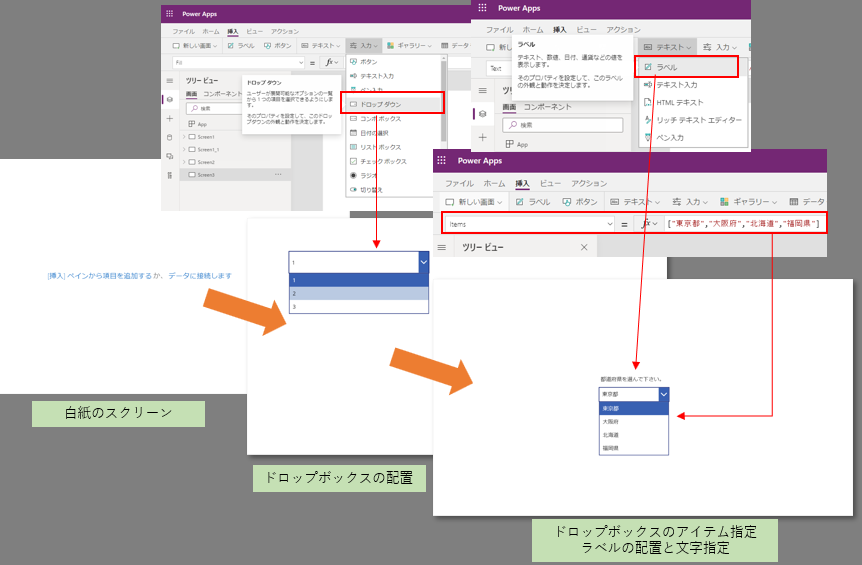Viewport: 862px width, 565px height.
Task: Open テキスト dropdown in left window toolbar
Action: pyautogui.click(x=321, y=46)
